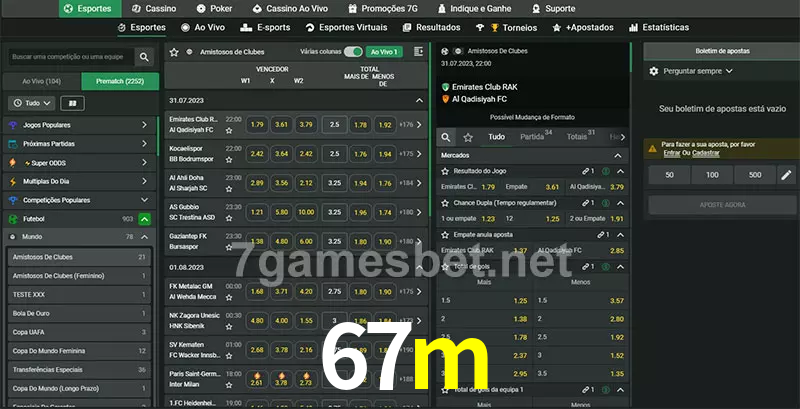Open bet slip settings gear icon
Image resolution: width=800 pixels, height=409 pixels.
654,71
